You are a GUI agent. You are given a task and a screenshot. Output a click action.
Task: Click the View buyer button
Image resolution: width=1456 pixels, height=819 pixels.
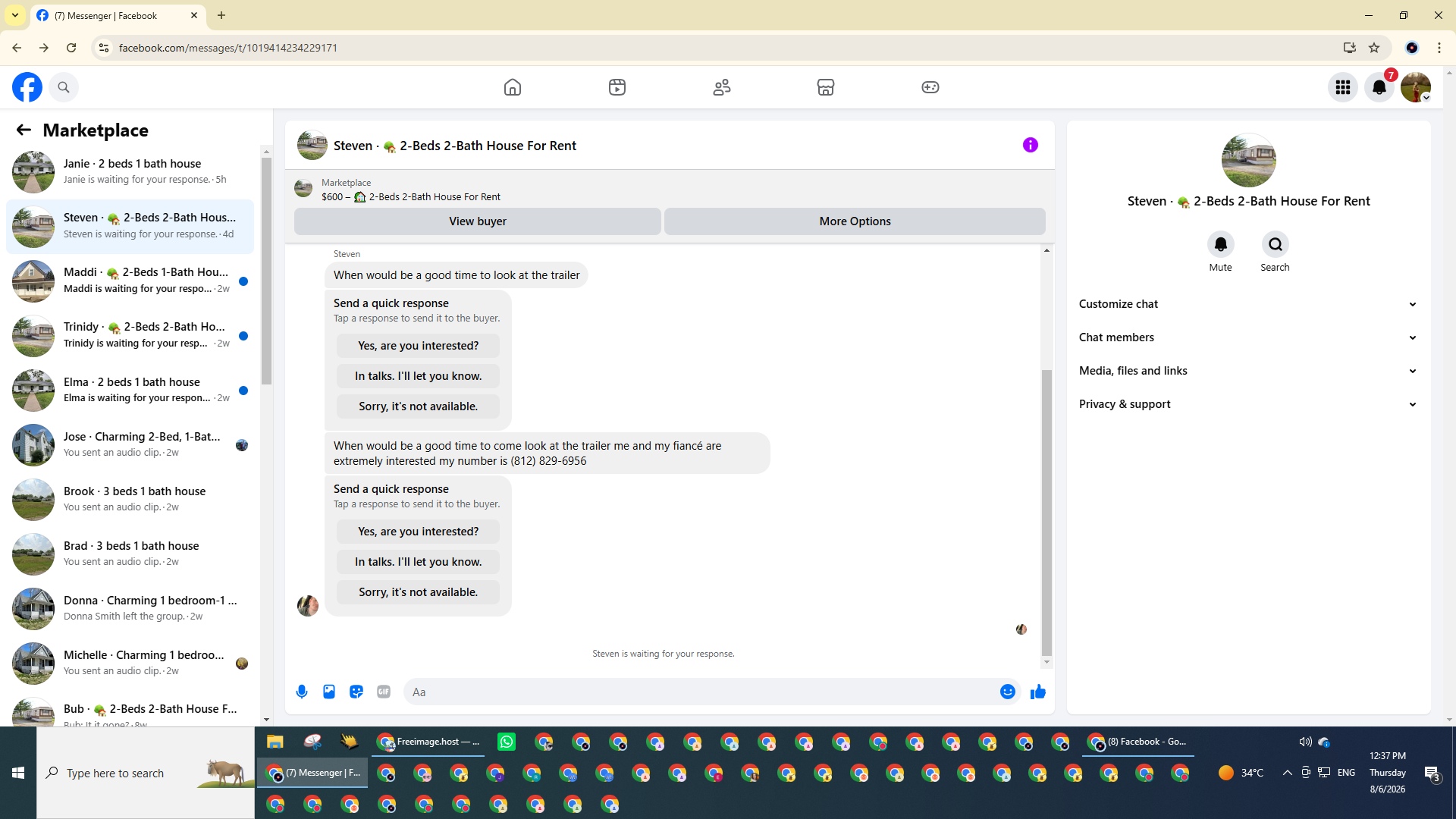pos(478,221)
